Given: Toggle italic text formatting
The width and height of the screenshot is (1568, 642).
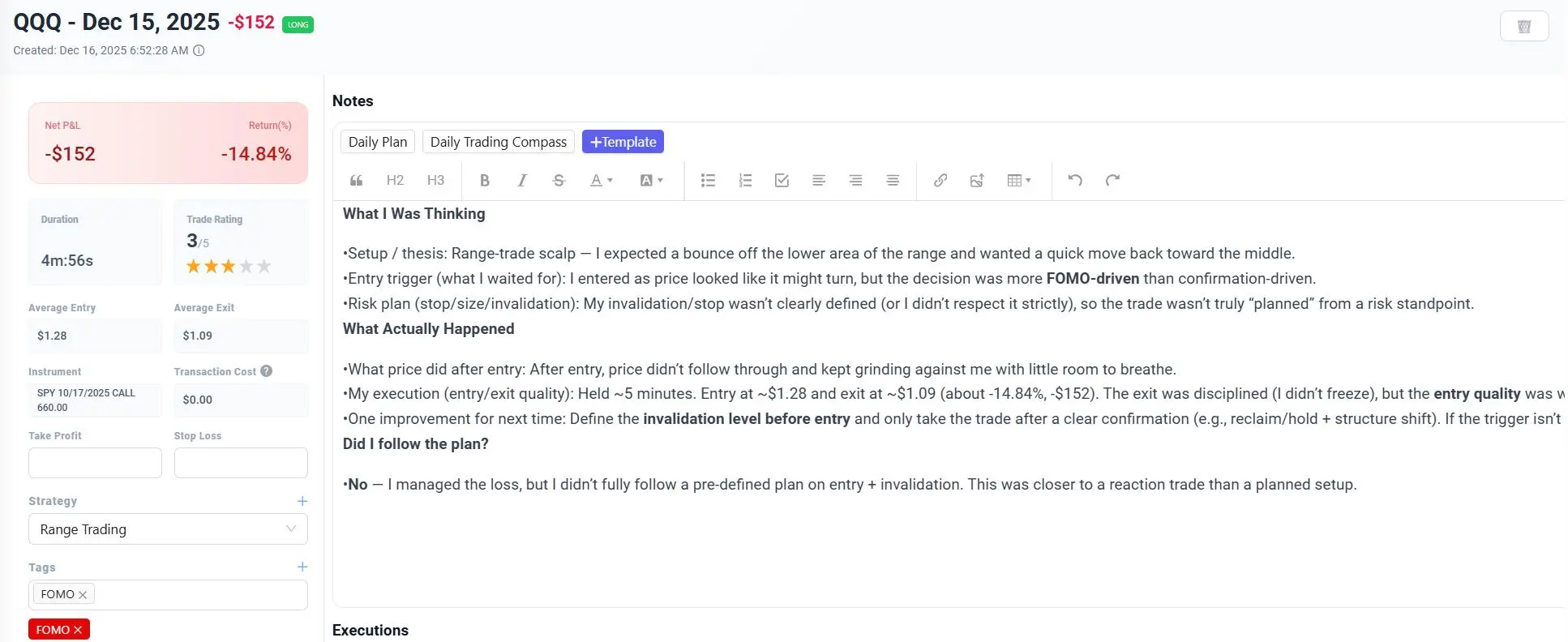Looking at the screenshot, I should (x=522, y=181).
